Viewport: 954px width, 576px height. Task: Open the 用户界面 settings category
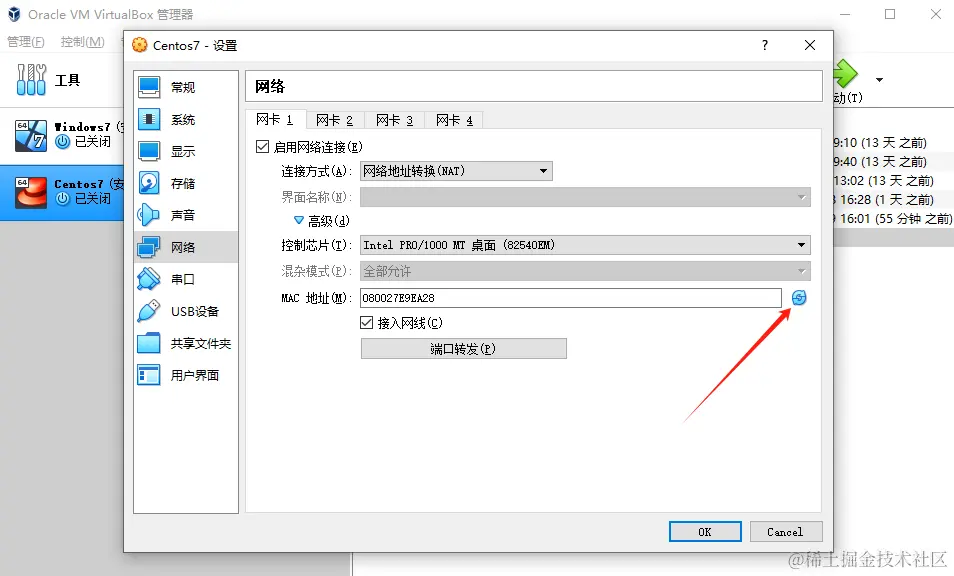(186, 375)
